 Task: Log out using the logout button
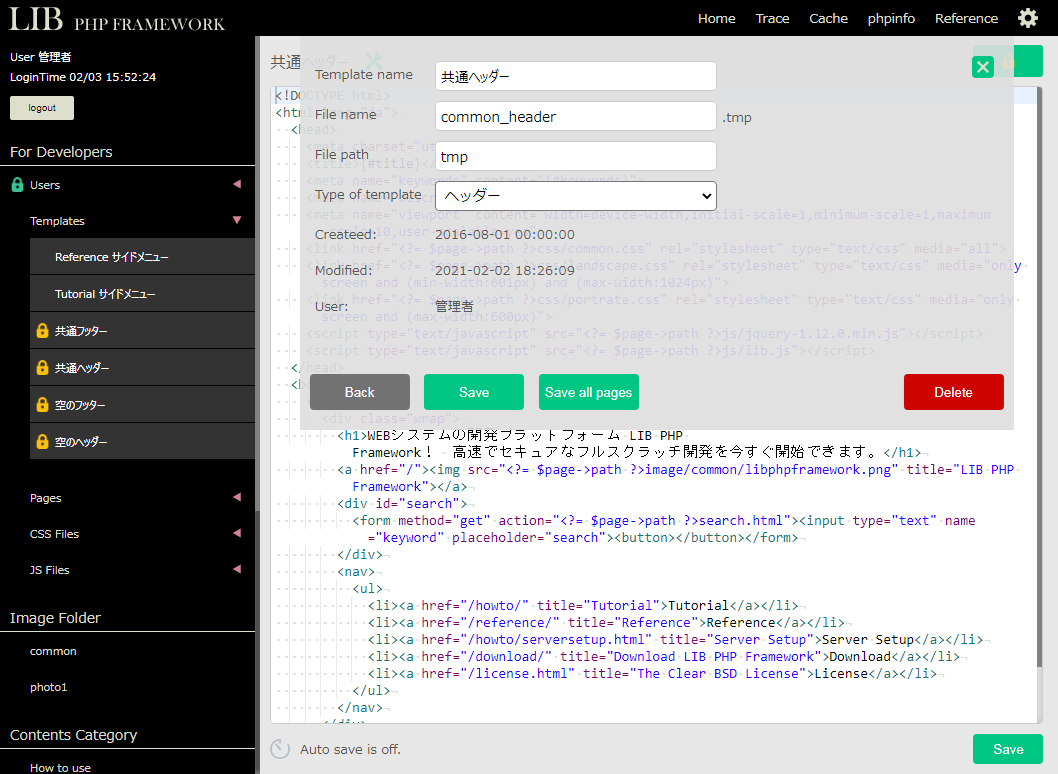(42, 108)
